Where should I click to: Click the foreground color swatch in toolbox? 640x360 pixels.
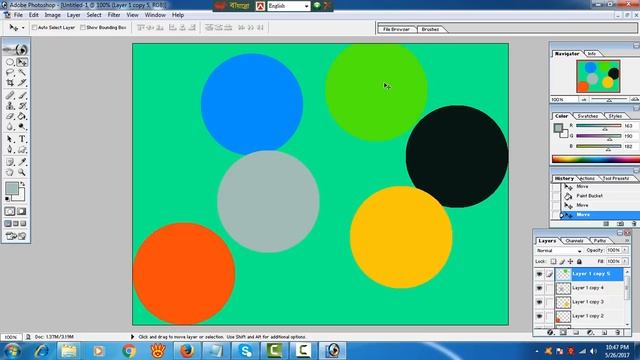(11, 188)
